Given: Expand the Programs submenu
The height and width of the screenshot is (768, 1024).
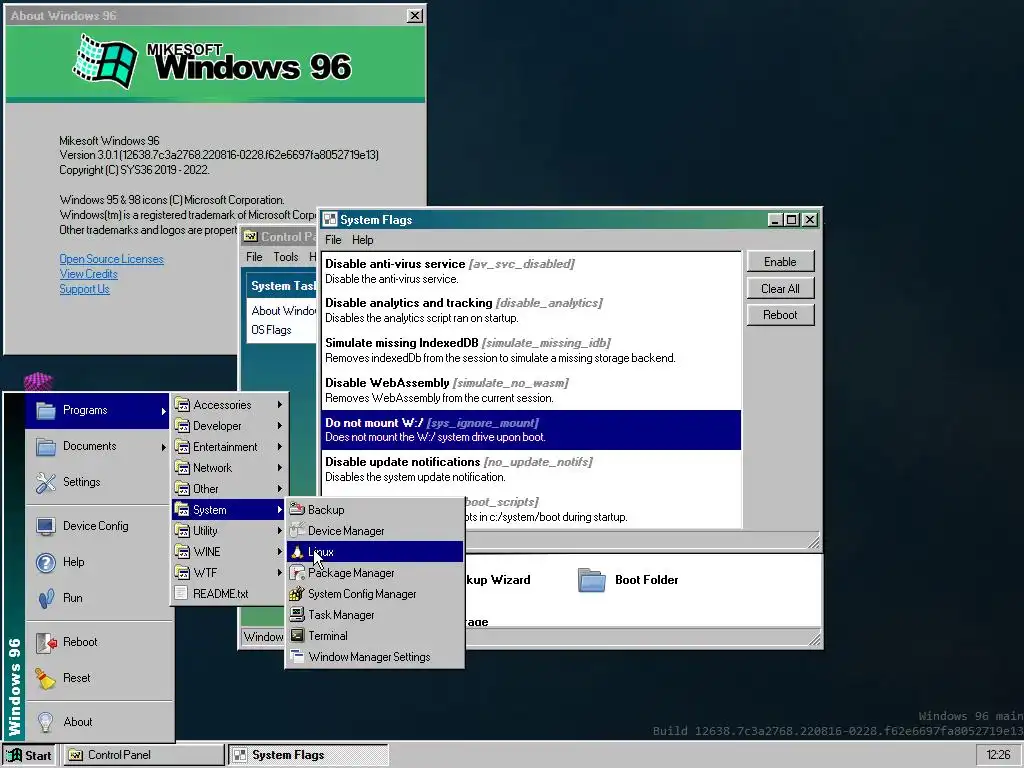Looking at the screenshot, I should point(98,410).
